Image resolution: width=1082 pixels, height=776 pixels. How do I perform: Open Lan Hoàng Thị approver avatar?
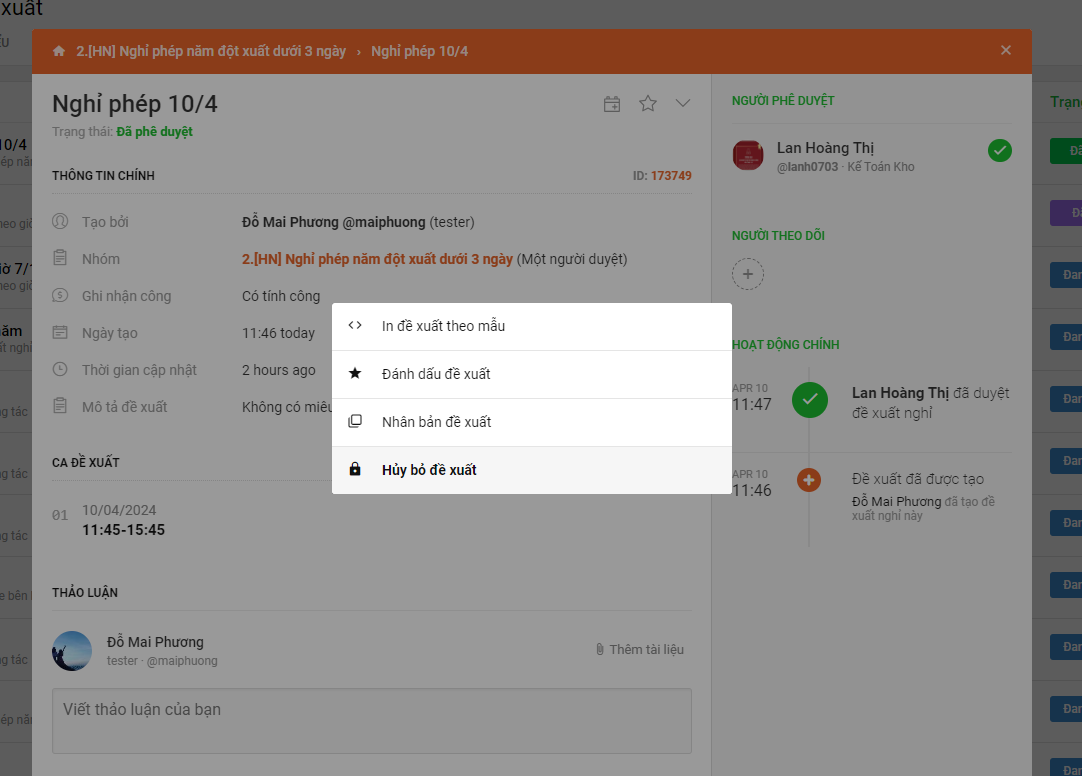tap(748, 155)
